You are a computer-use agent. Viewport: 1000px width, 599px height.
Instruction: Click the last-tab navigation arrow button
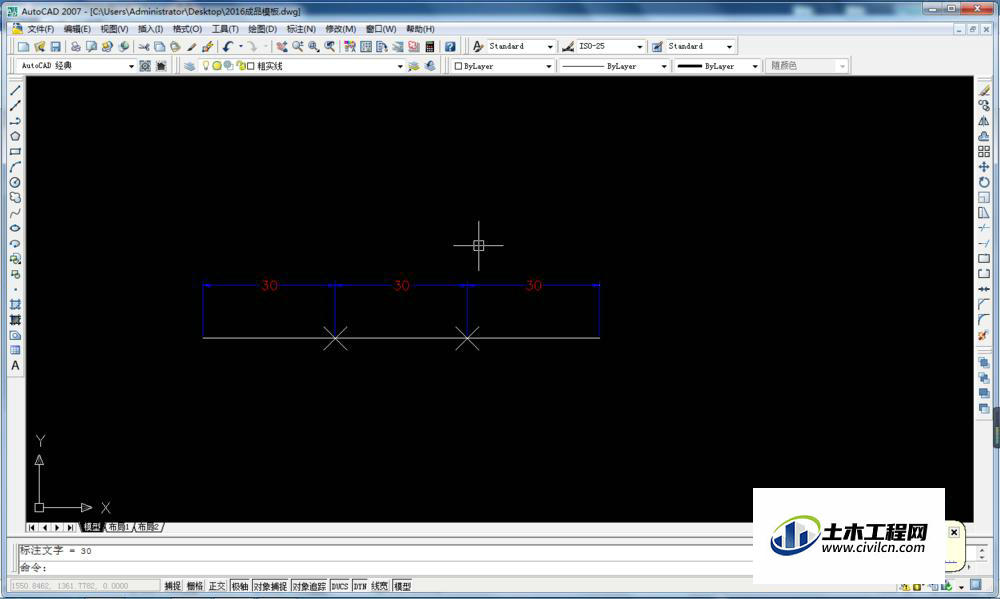coord(70,527)
